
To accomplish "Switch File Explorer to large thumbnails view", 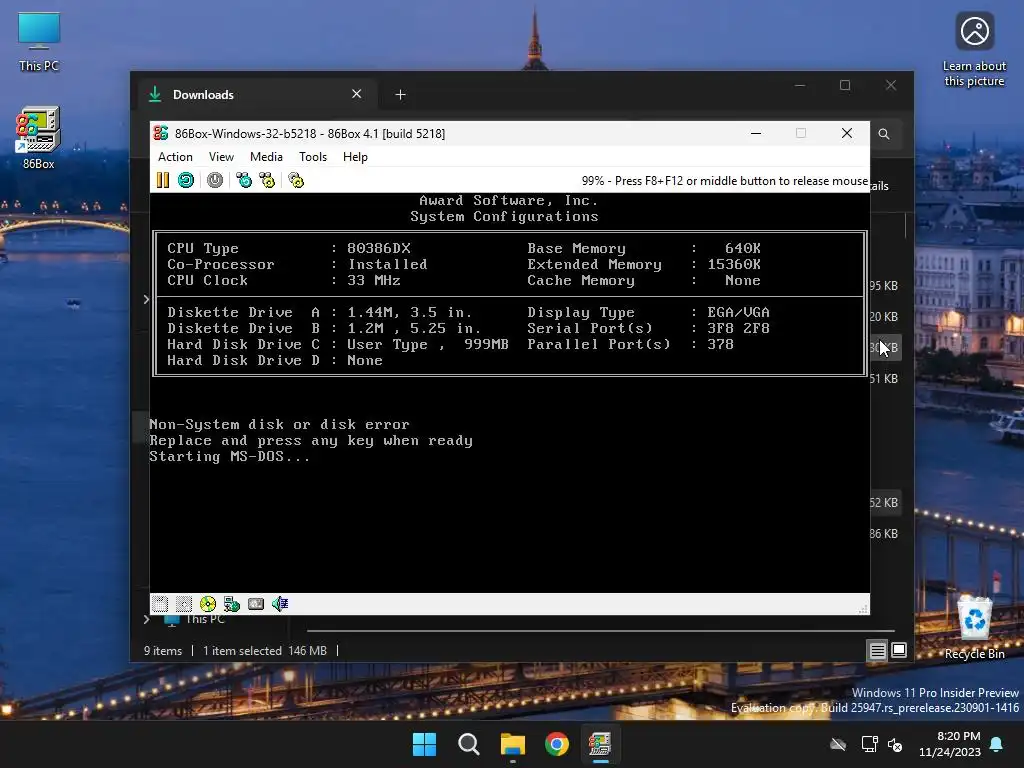I will (899, 650).
